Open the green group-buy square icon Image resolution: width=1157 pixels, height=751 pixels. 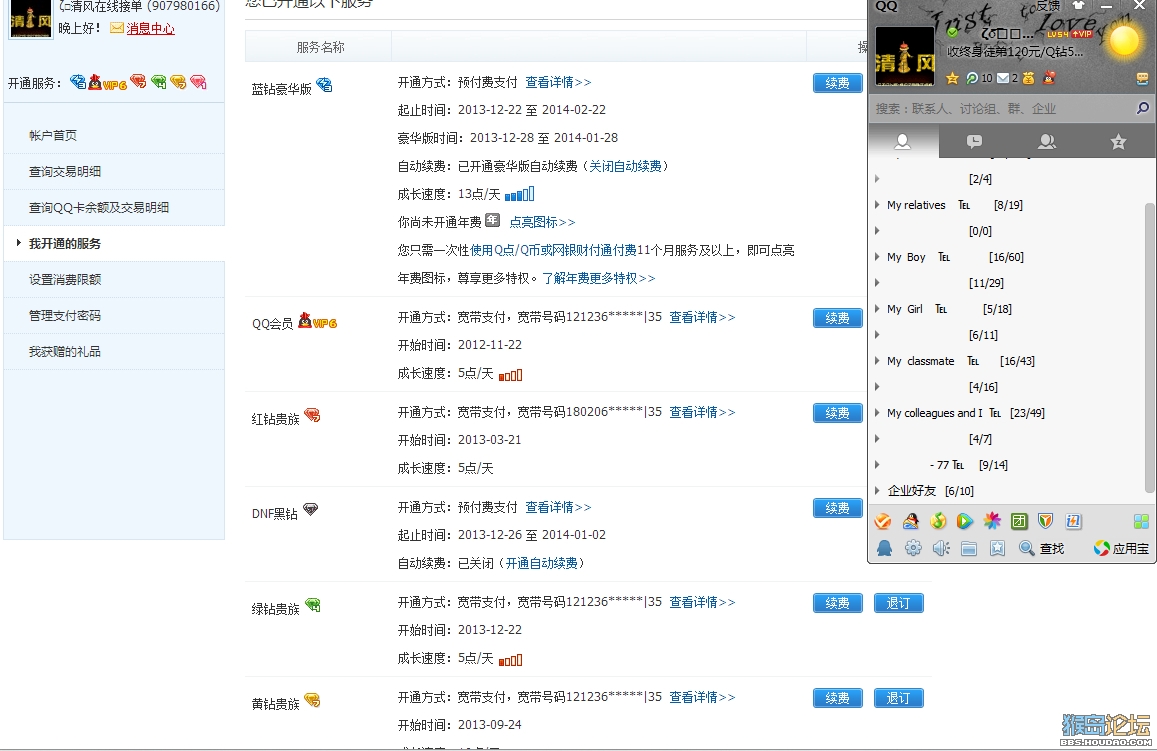[1019, 522]
